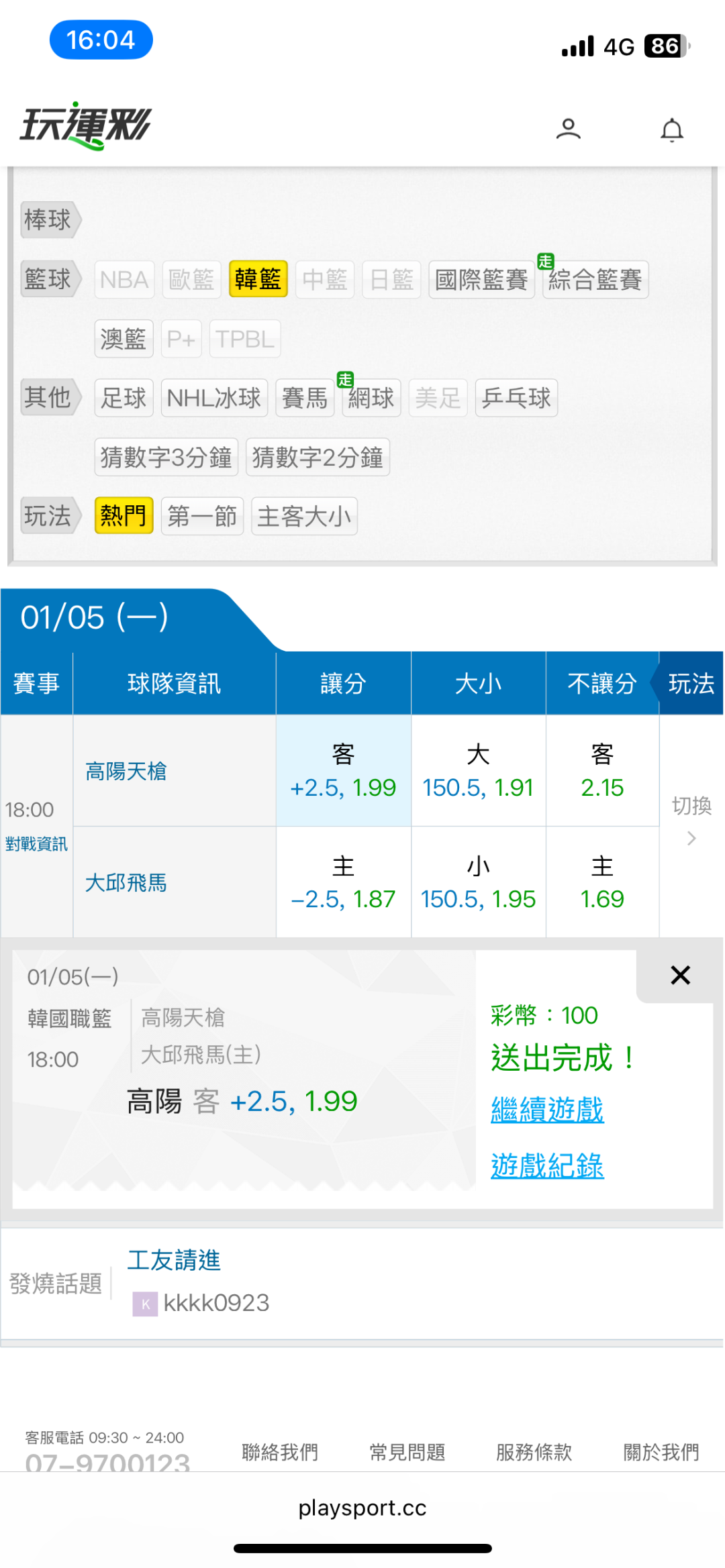
Task: Click the 繼續遊戲 link
Action: pos(547,1110)
